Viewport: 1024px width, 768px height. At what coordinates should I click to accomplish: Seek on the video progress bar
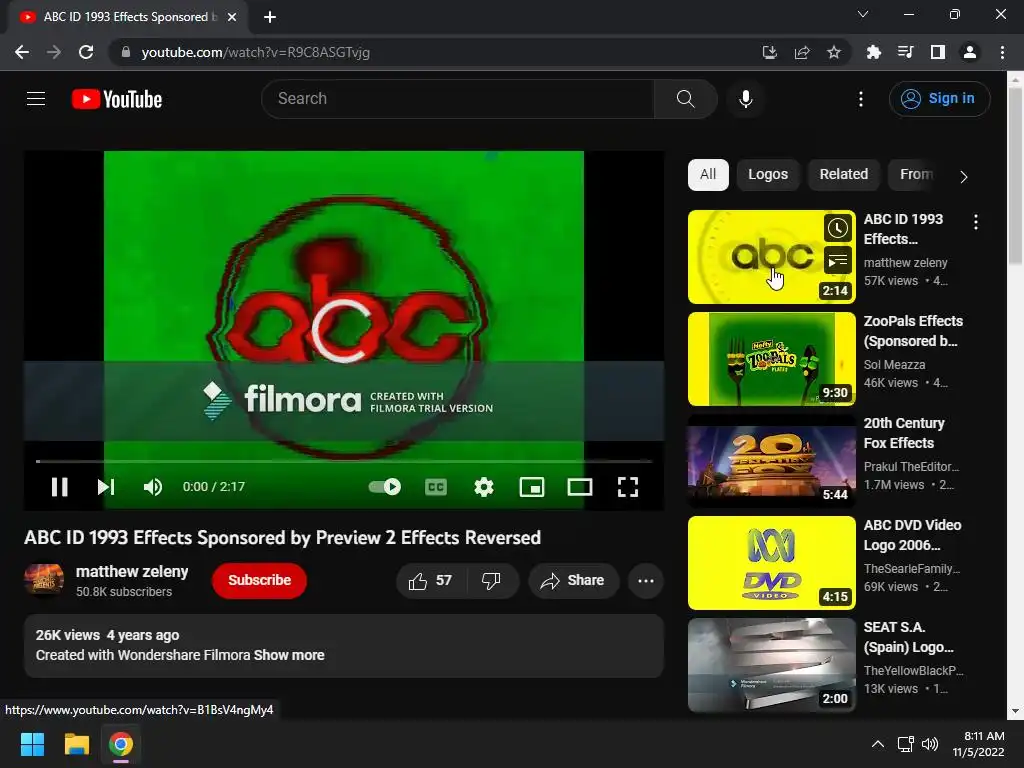coord(344,461)
